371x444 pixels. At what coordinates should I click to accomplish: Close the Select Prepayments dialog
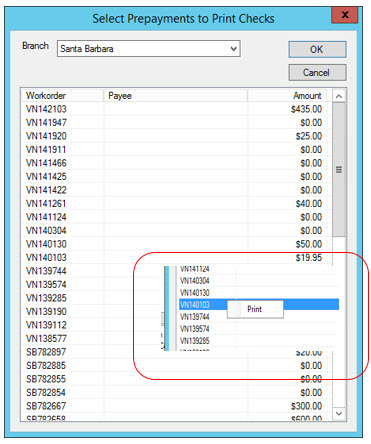[345, 15]
